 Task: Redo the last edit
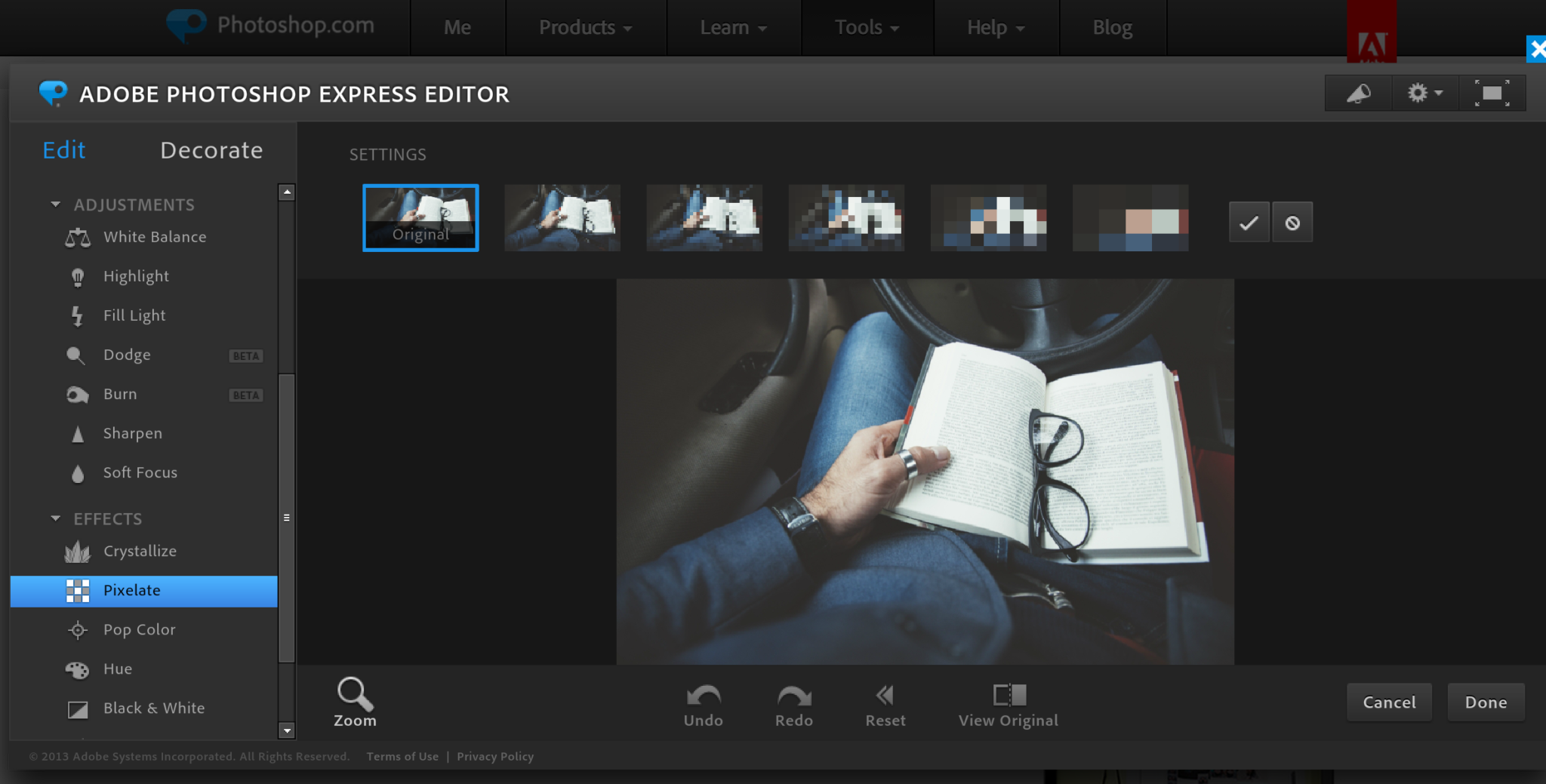794,706
